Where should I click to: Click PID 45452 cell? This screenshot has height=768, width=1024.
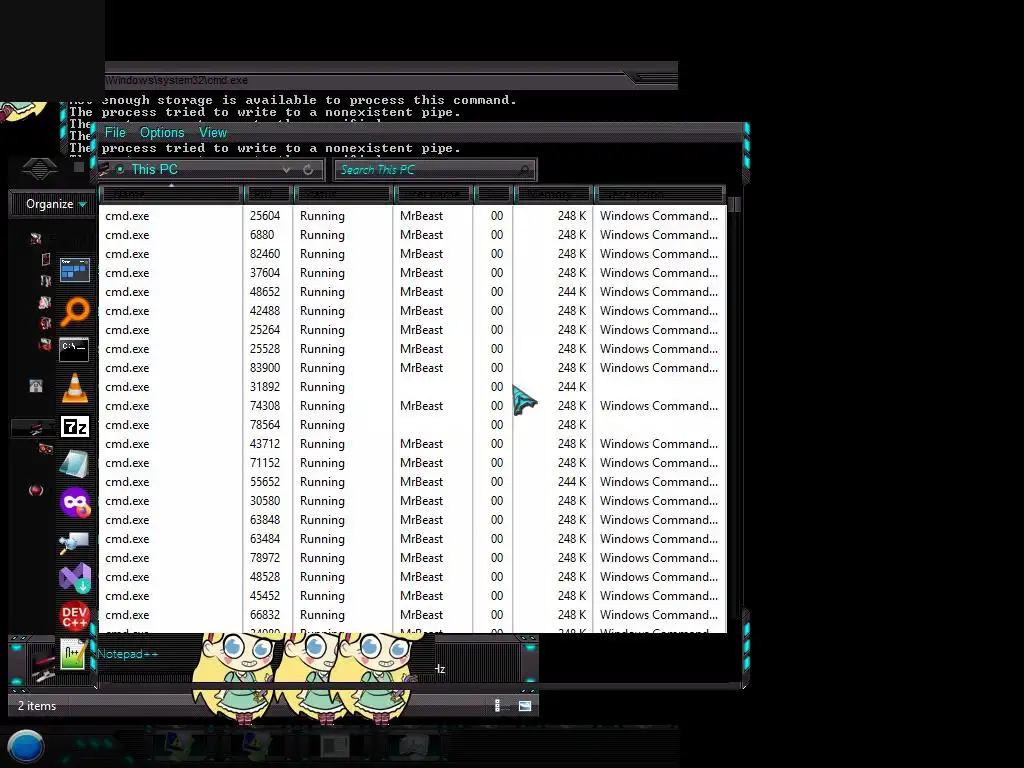coord(264,596)
